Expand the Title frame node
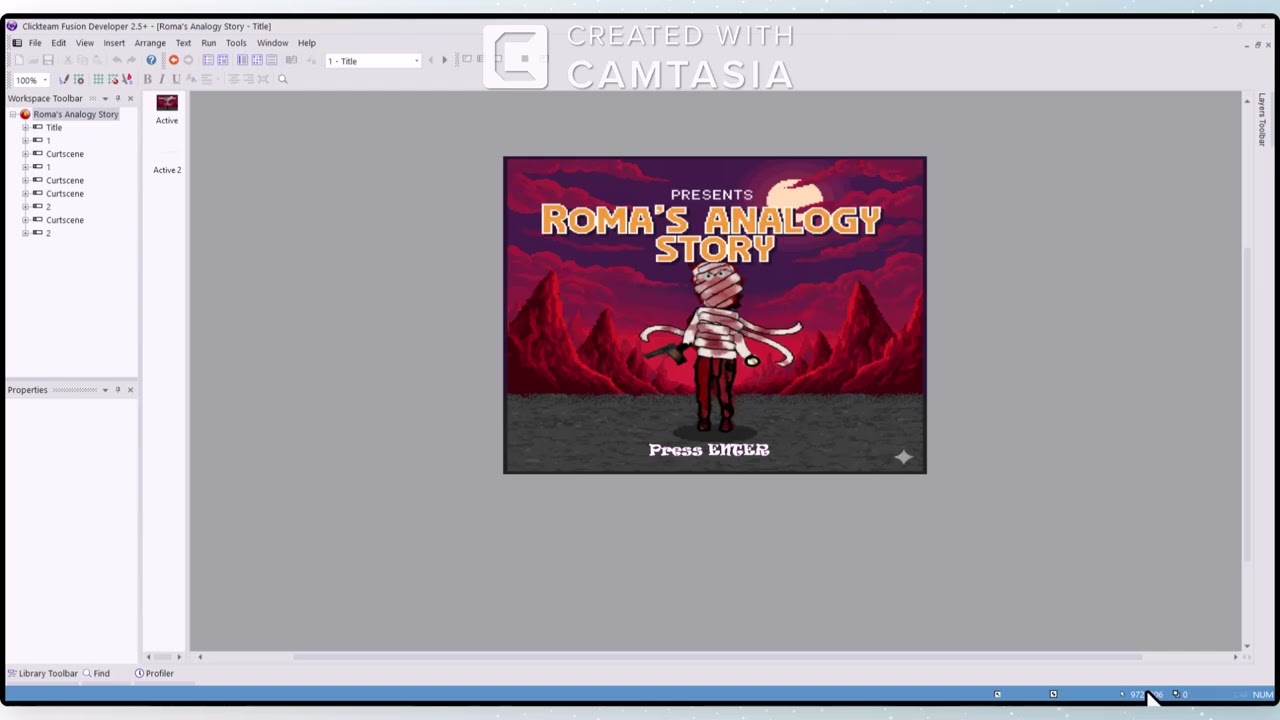The width and height of the screenshot is (1280, 720). point(25,128)
